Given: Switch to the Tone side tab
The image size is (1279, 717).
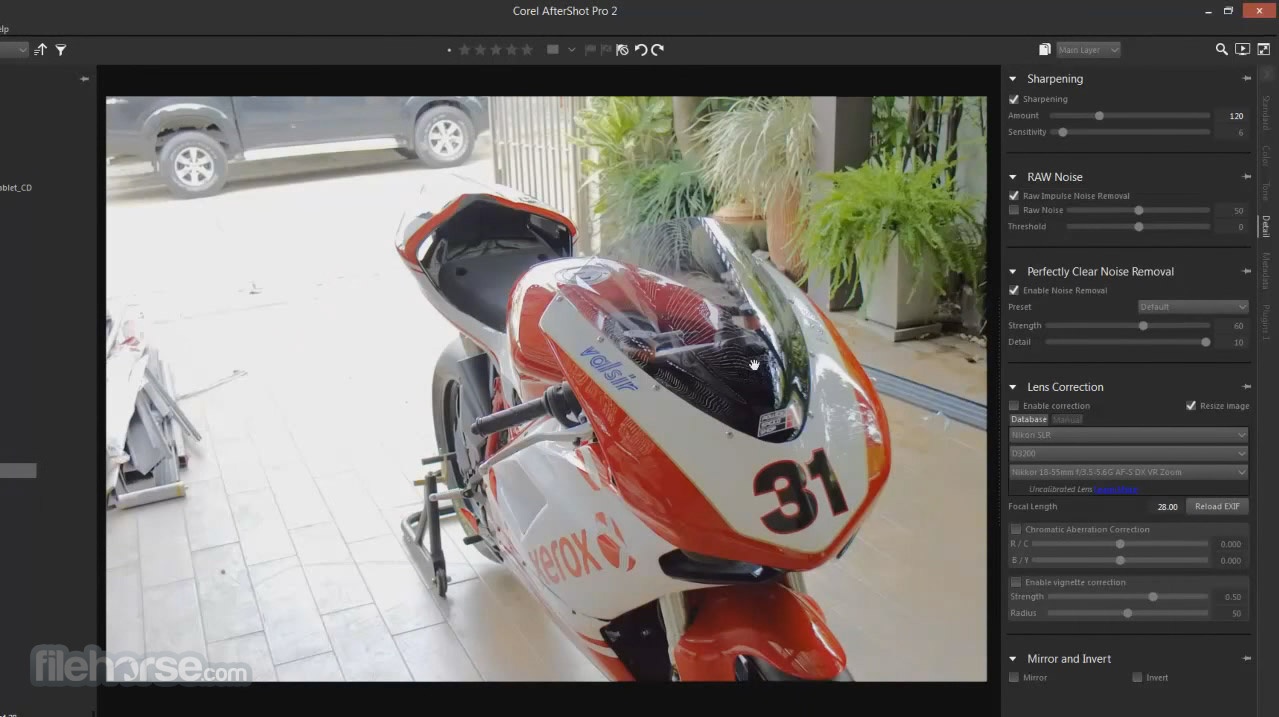Looking at the screenshot, I should 1265,191.
